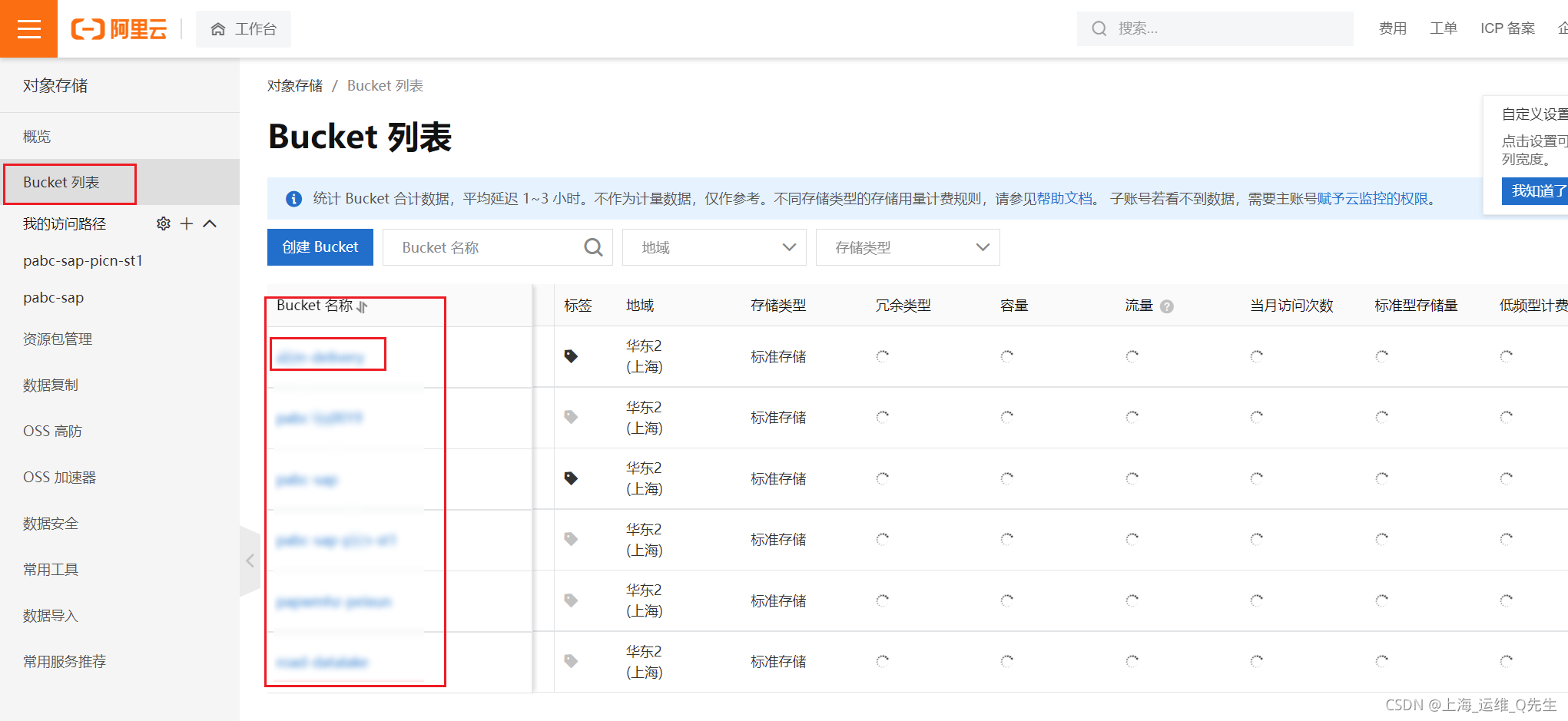This screenshot has height=721, width=1568.
Task: Collapse the 我的访问路径 section
Action: pyautogui.click(x=210, y=223)
